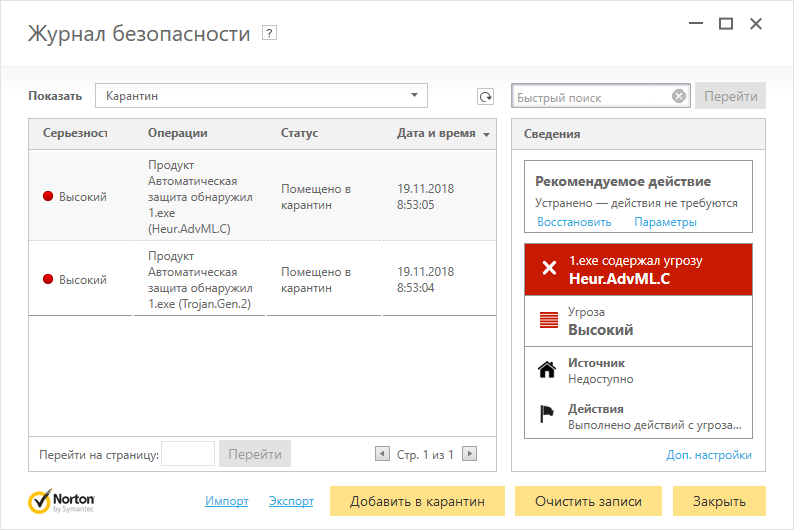
Task: Clear the quick search field icon
Action: [x=679, y=97]
